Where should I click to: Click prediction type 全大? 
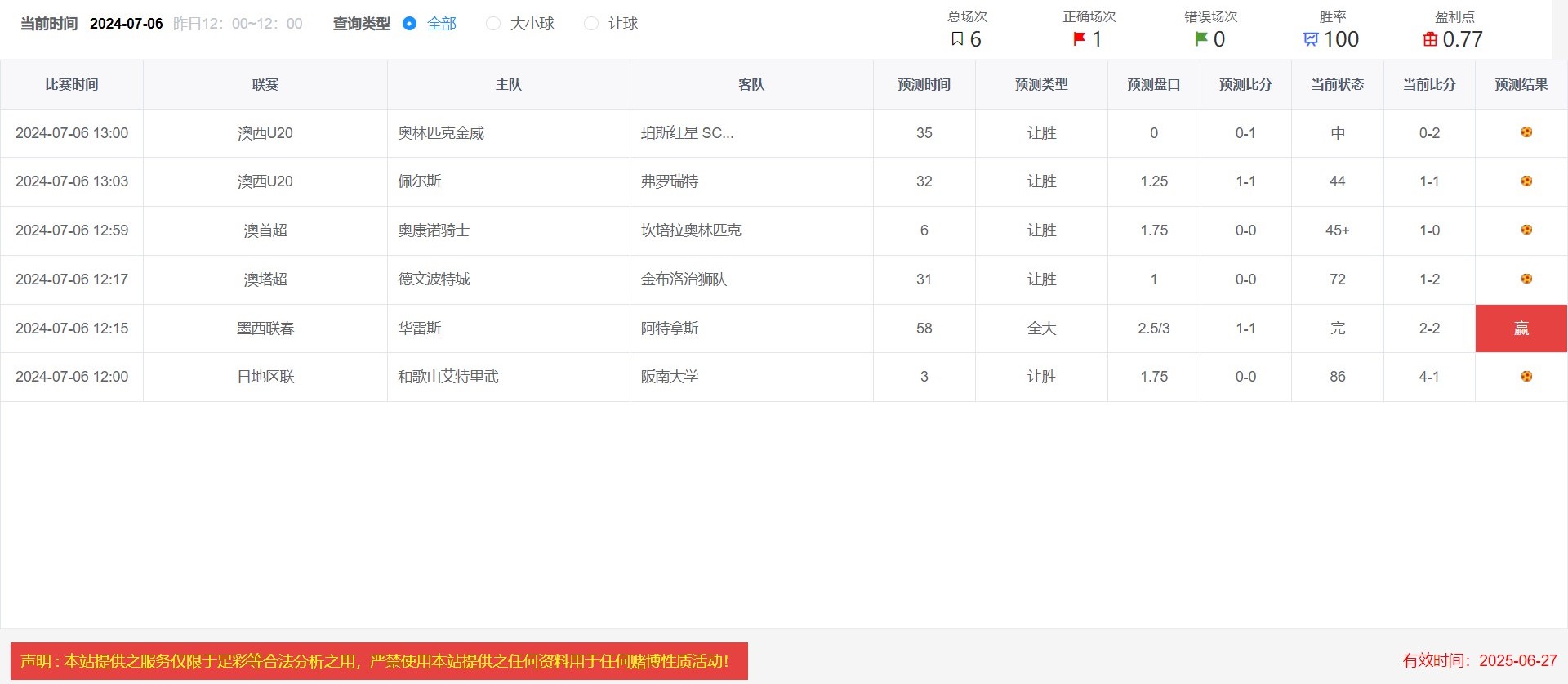[1041, 329]
